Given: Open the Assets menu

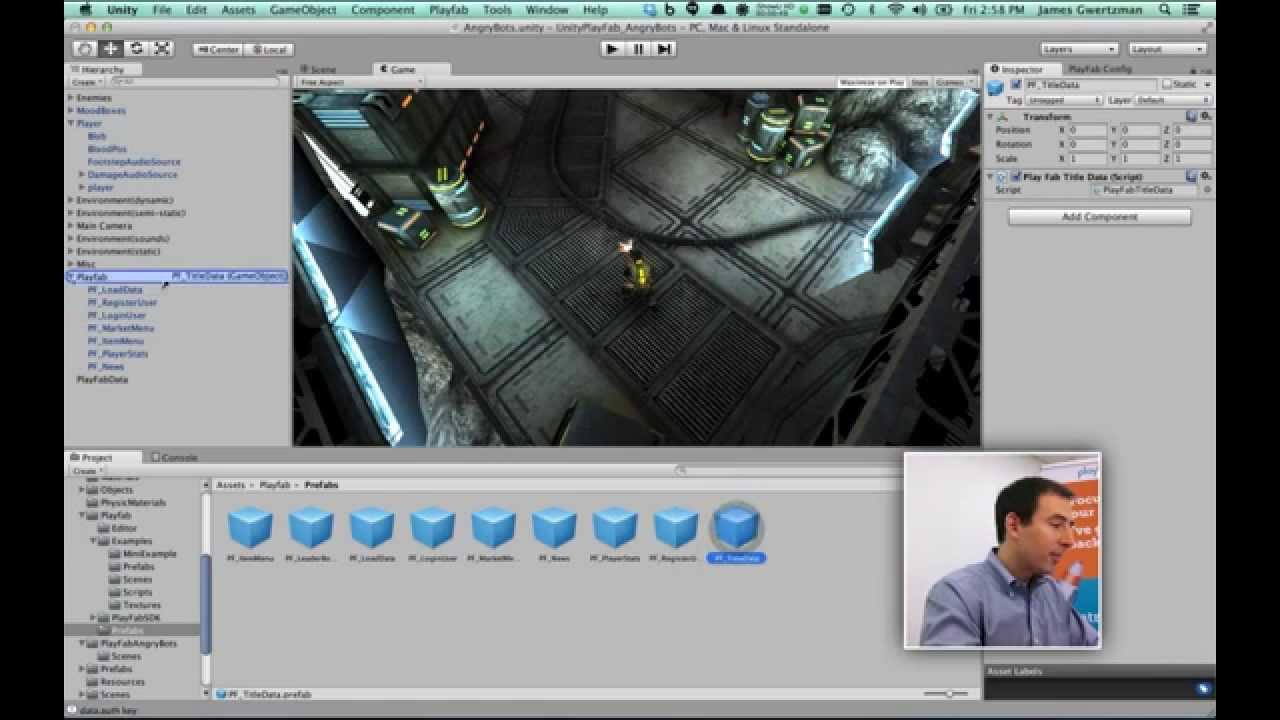Looking at the screenshot, I should click(238, 9).
